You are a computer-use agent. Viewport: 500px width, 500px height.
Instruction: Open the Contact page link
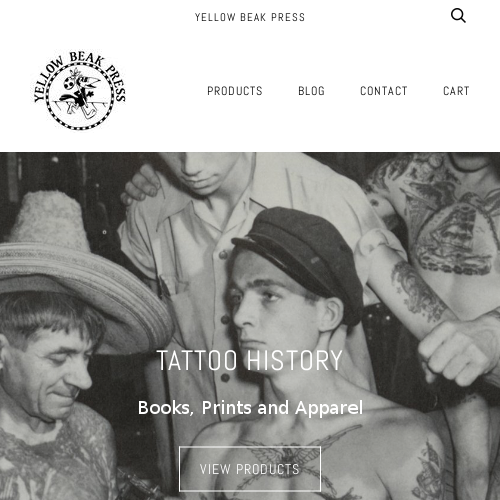[x=384, y=91]
